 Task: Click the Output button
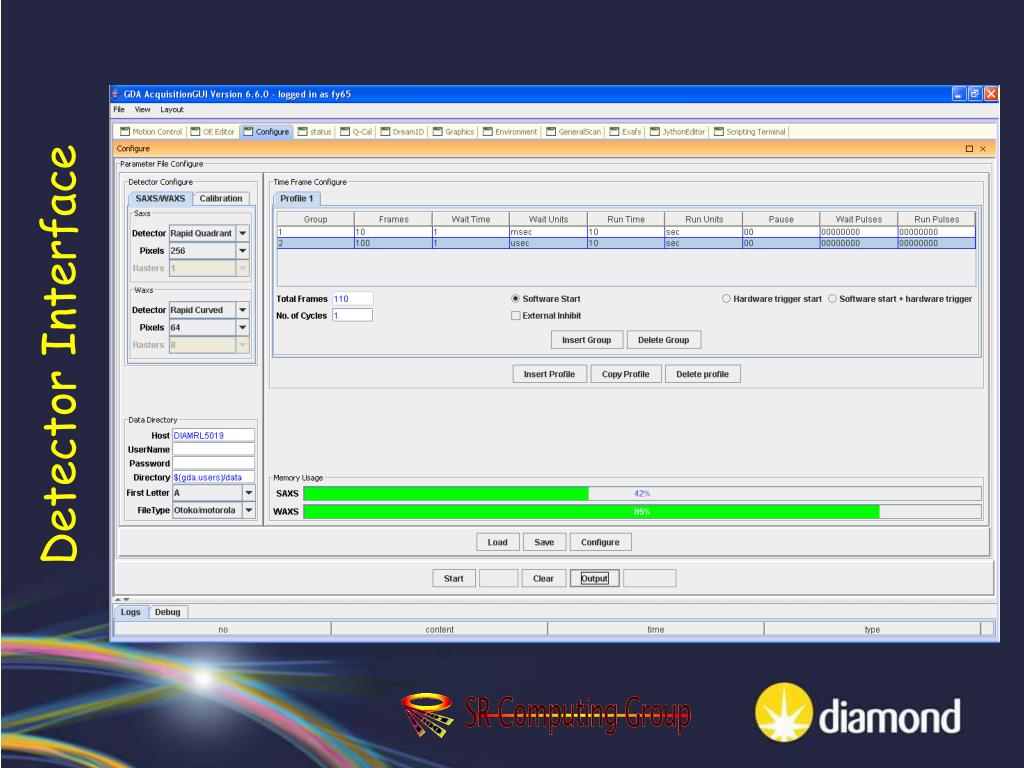[594, 579]
